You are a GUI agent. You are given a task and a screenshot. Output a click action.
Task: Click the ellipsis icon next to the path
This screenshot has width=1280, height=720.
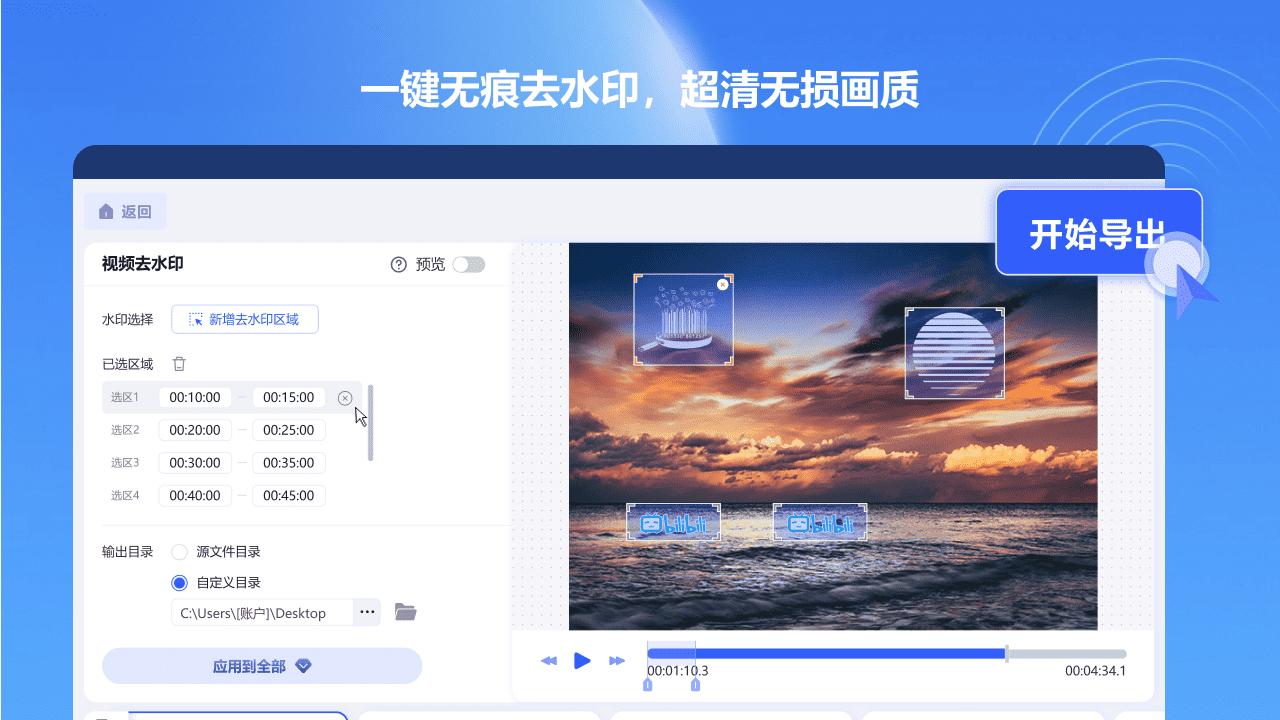pos(367,612)
